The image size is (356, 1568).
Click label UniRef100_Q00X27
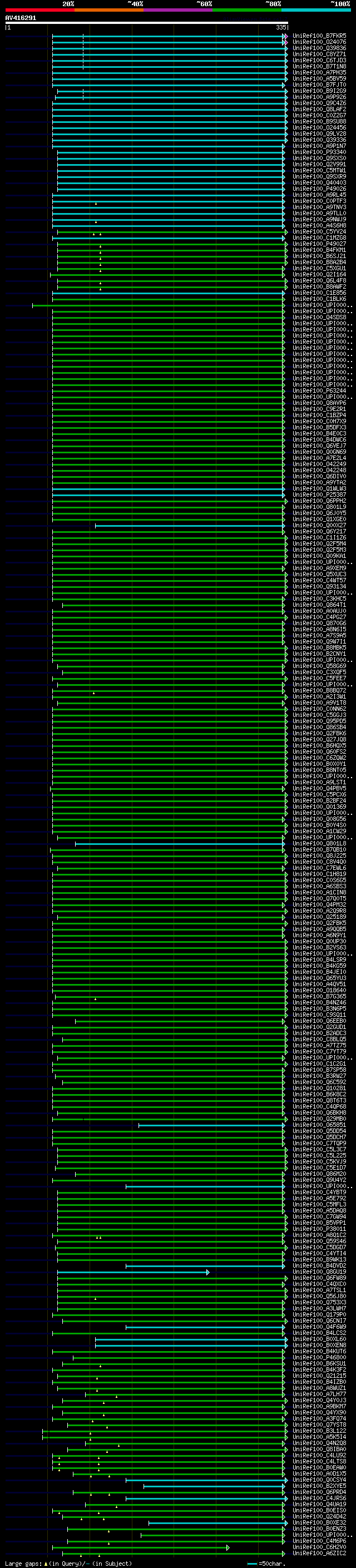(319, 525)
